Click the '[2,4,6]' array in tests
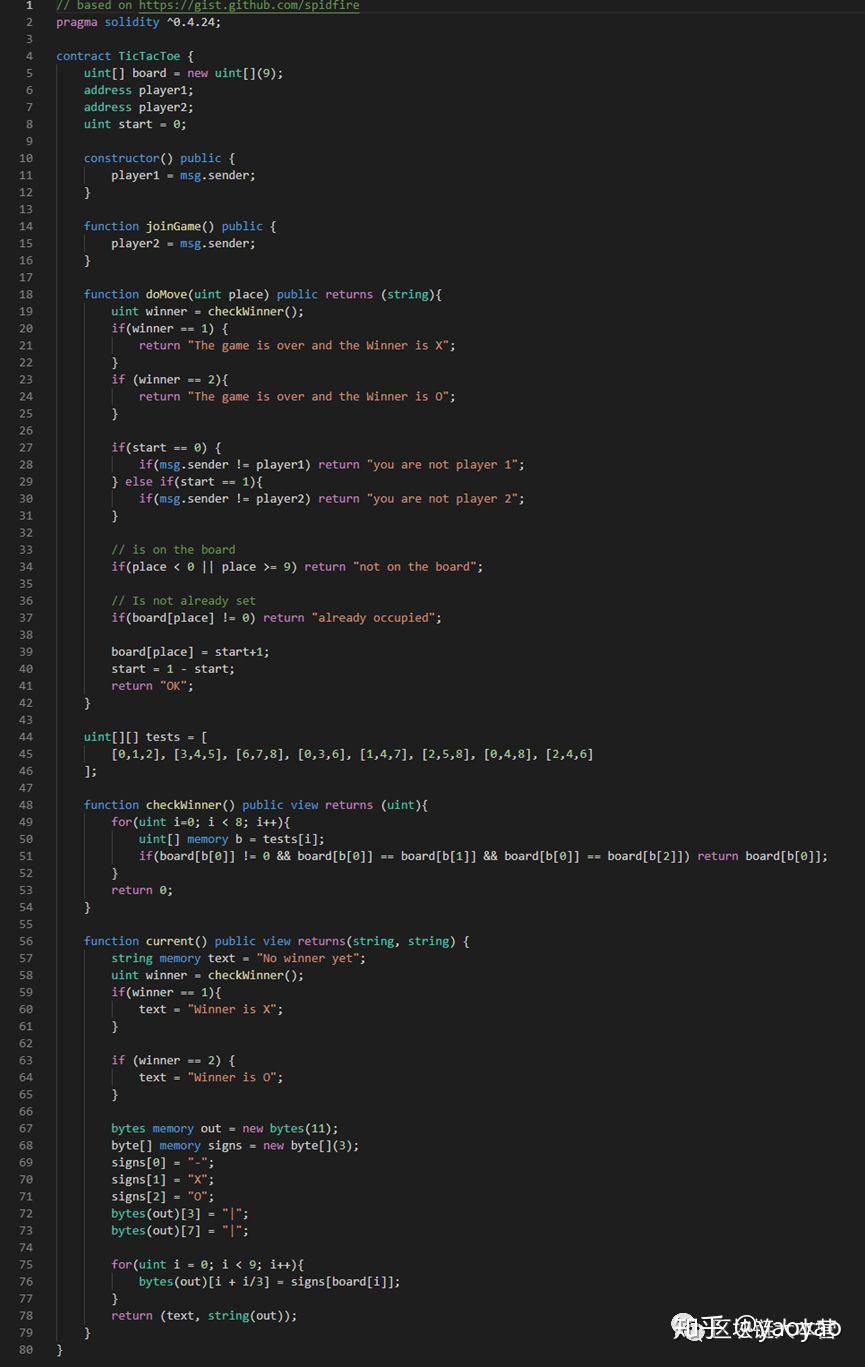The image size is (865, 1367). coord(570,754)
